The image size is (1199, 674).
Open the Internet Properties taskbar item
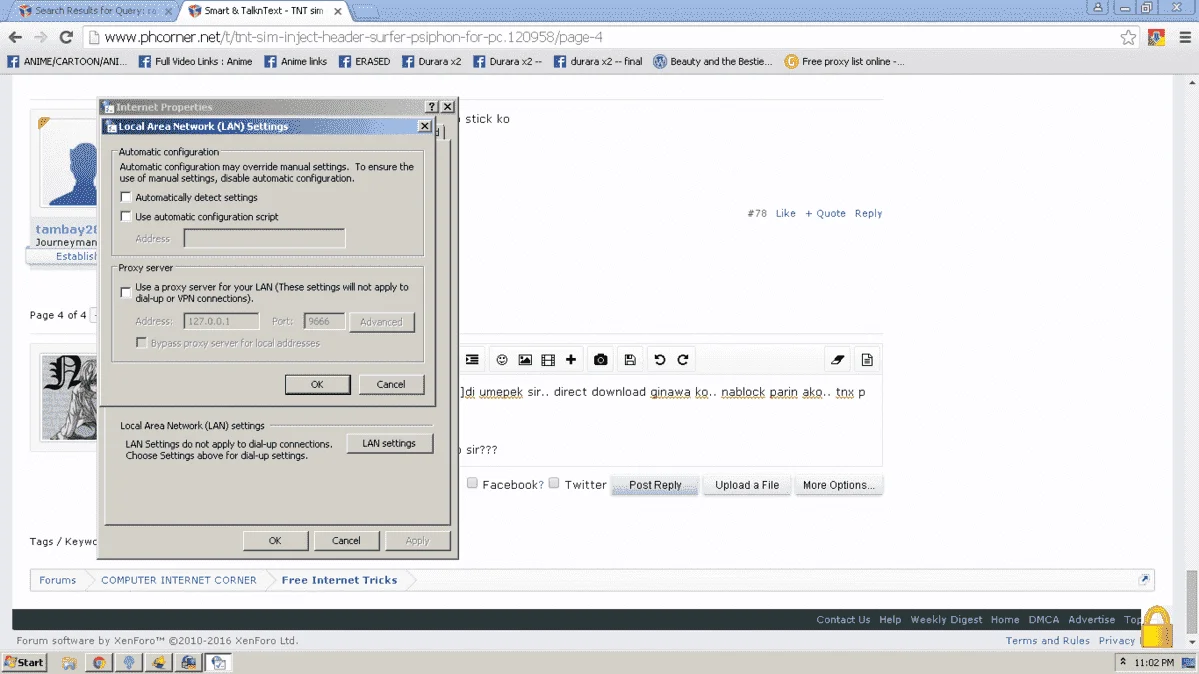pyautogui.click(x=218, y=663)
